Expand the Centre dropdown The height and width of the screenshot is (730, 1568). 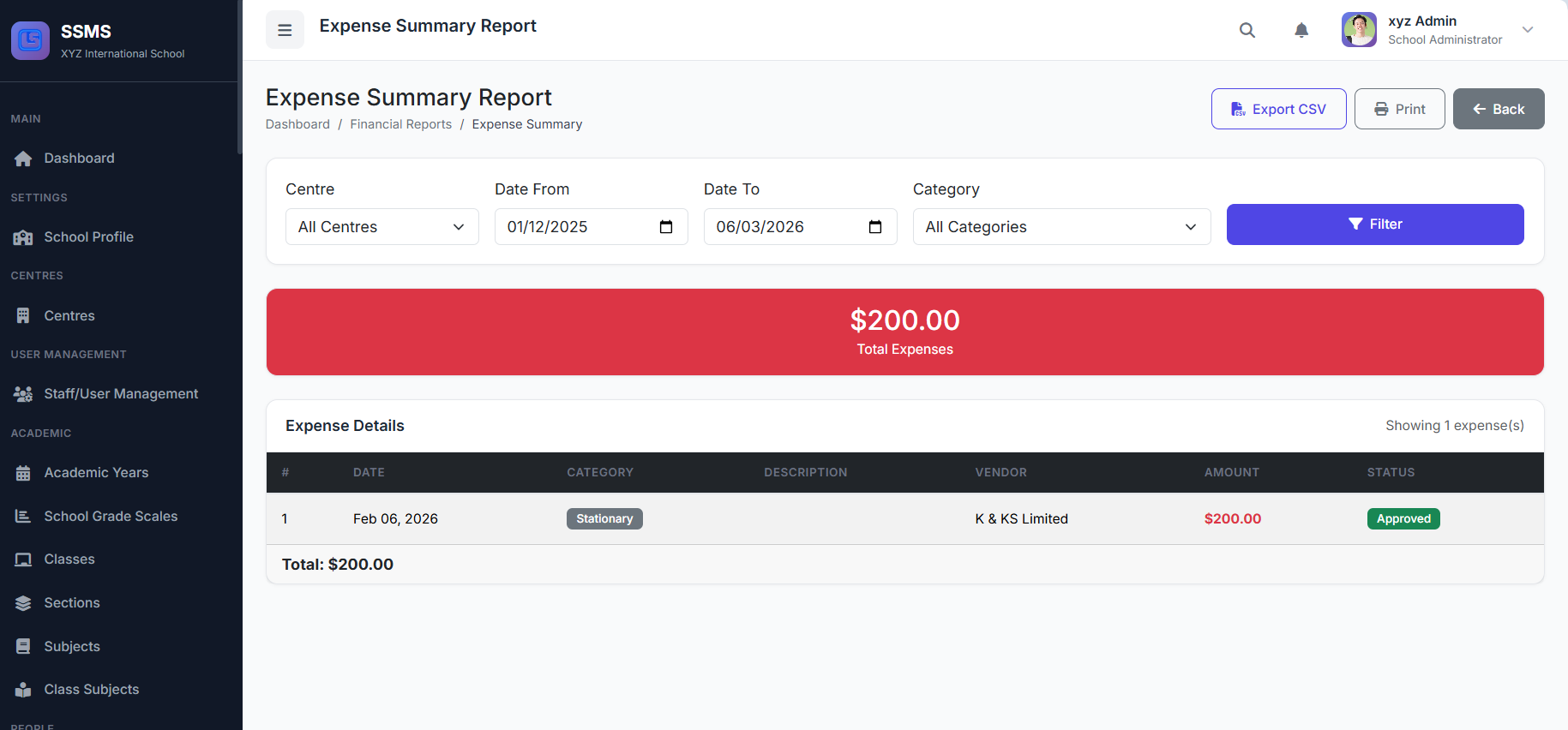click(381, 227)
